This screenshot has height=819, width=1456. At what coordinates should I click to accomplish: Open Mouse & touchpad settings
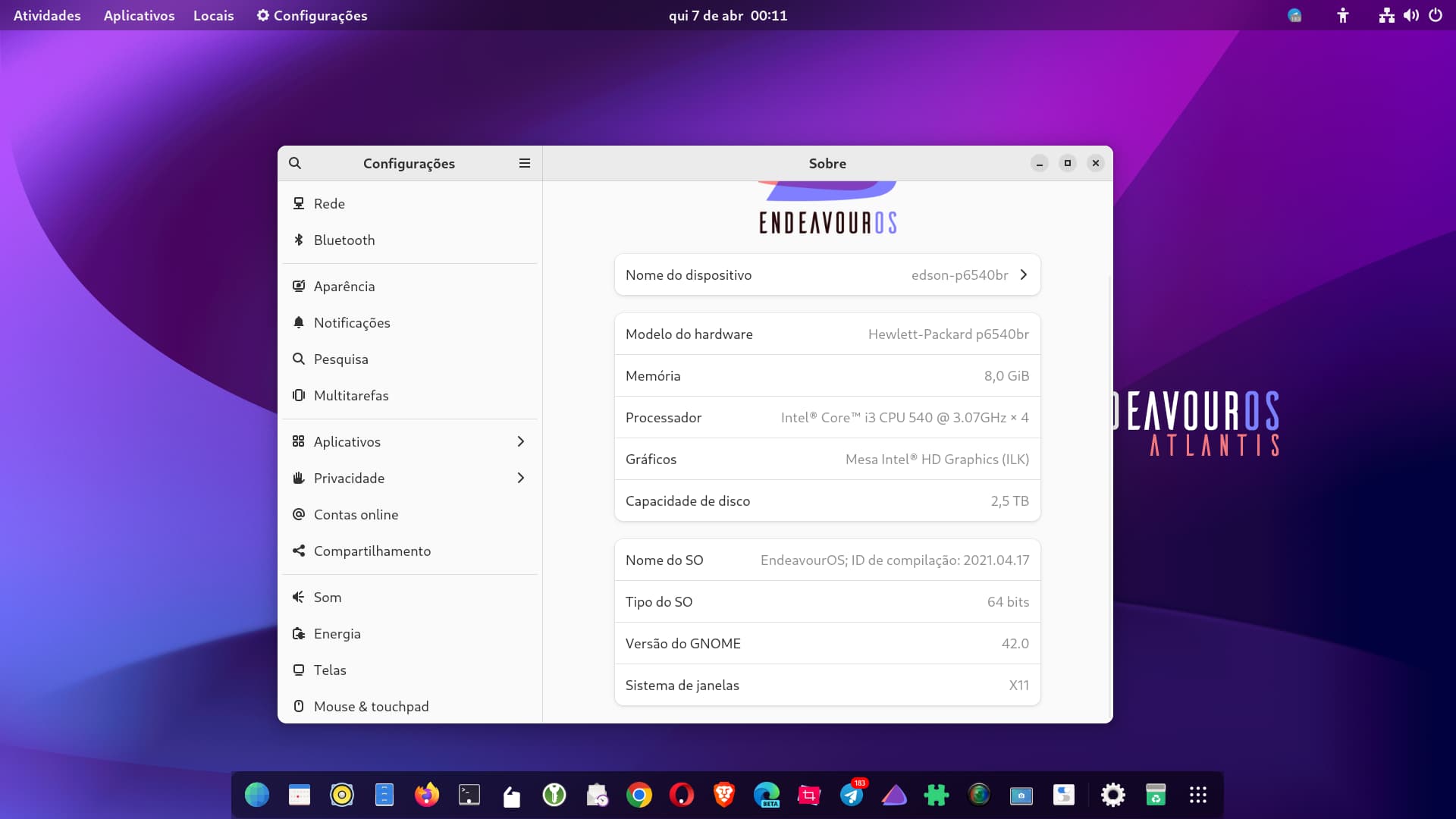pyautogui.click(x=409, y=706)
